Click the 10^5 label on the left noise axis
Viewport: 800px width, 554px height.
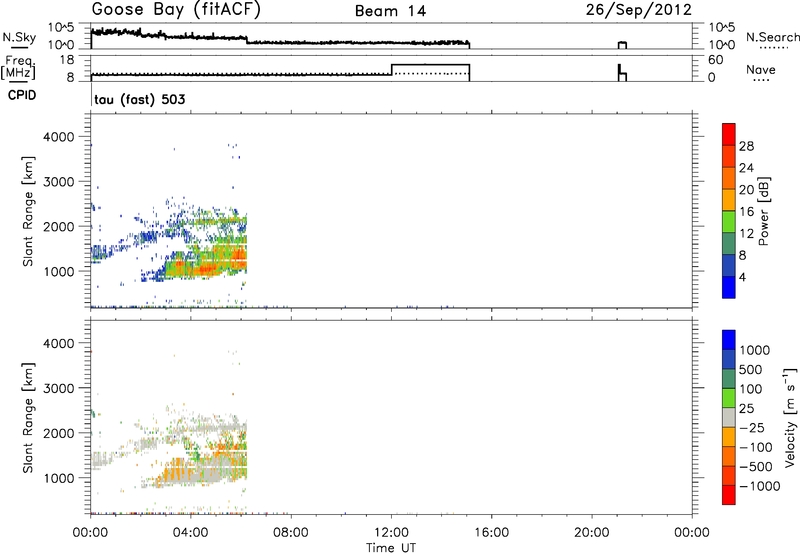tap(61, 28)
